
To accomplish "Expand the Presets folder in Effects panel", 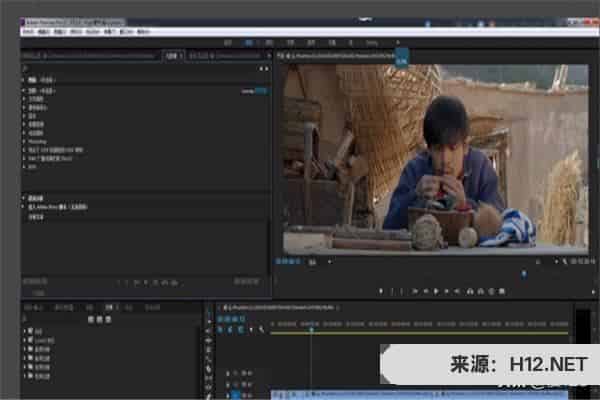I will [x=25, y=331].
